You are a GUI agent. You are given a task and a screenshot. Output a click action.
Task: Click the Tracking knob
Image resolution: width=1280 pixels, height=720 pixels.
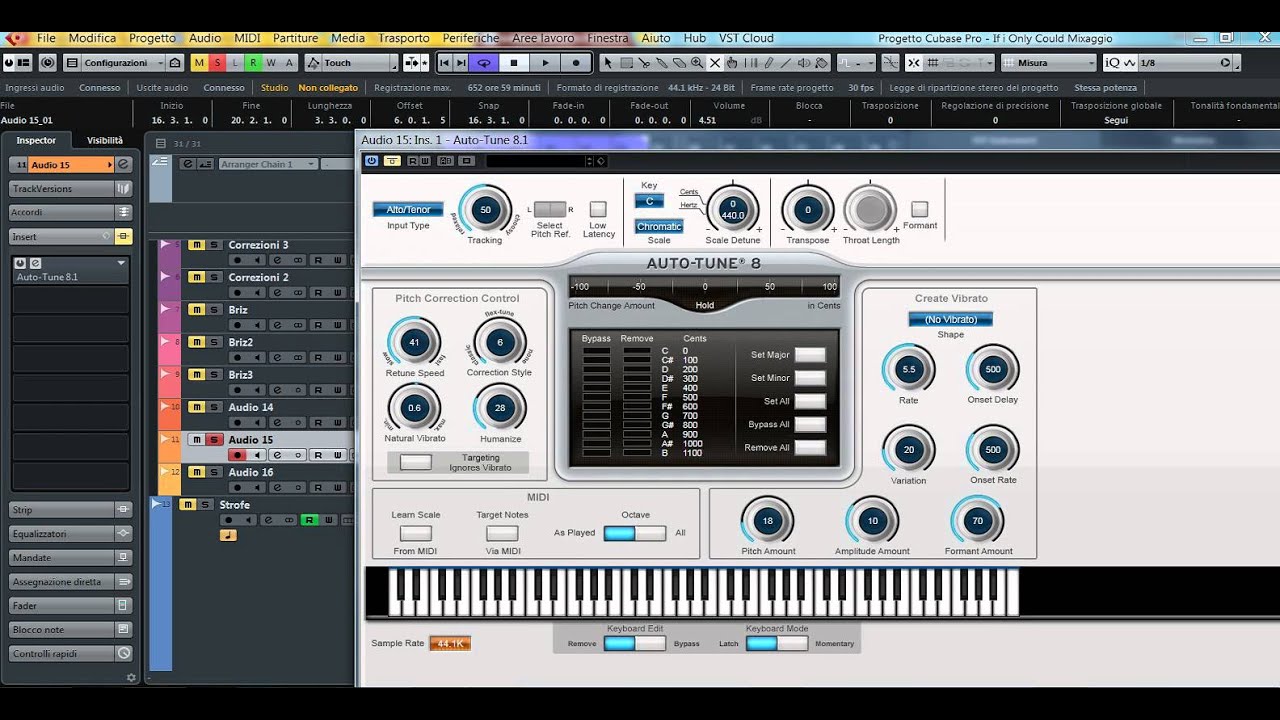[485, 210]
